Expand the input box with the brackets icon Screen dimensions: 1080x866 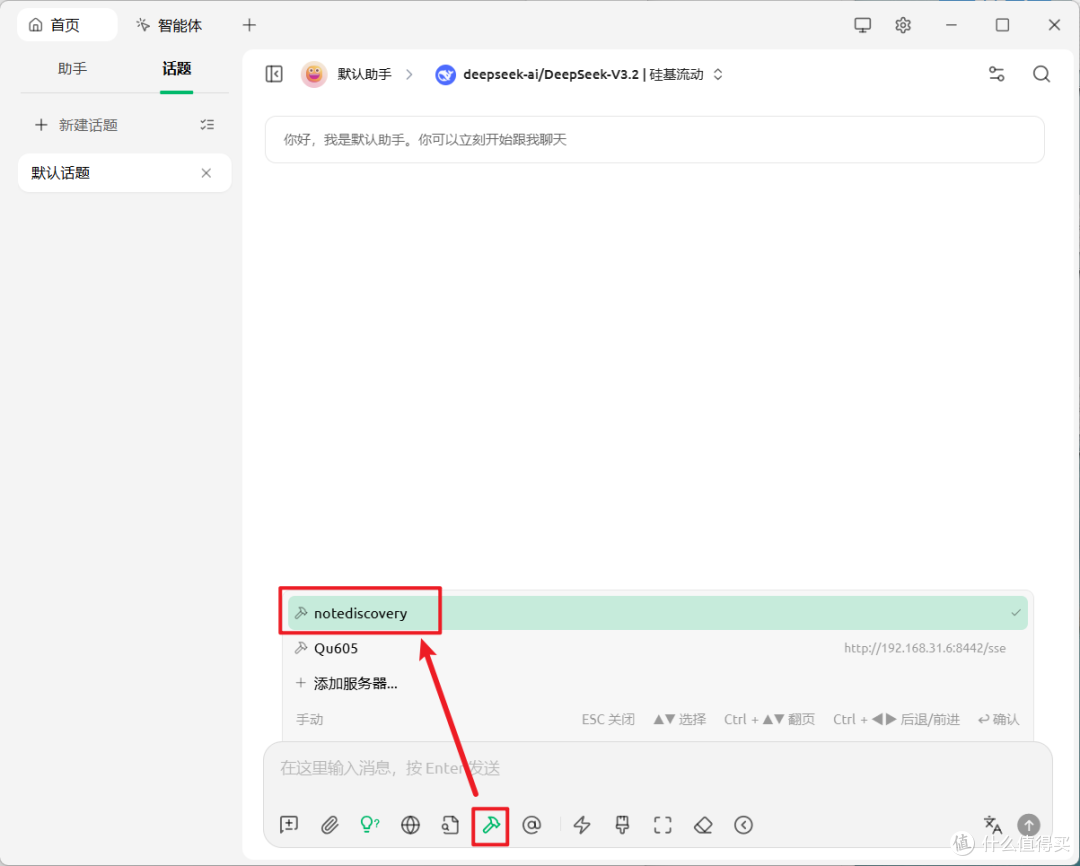click(x=663, y=825)
